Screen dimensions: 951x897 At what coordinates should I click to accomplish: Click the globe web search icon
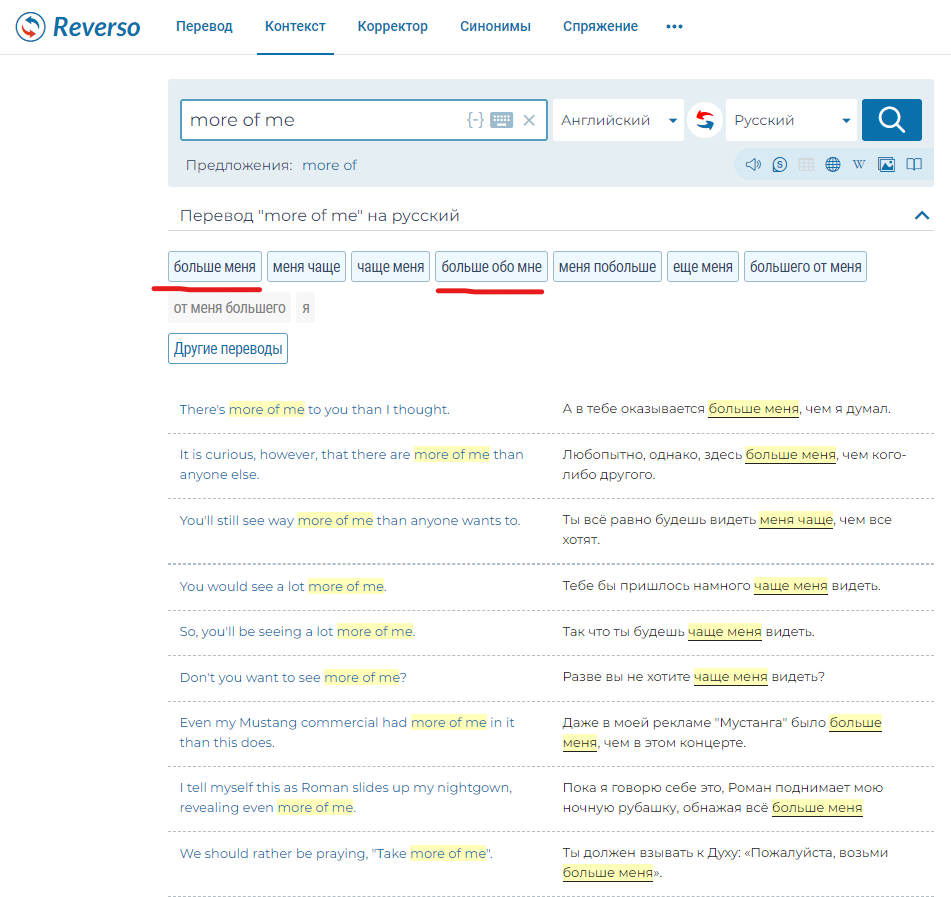pyautogui.click(x=833, y=164)
